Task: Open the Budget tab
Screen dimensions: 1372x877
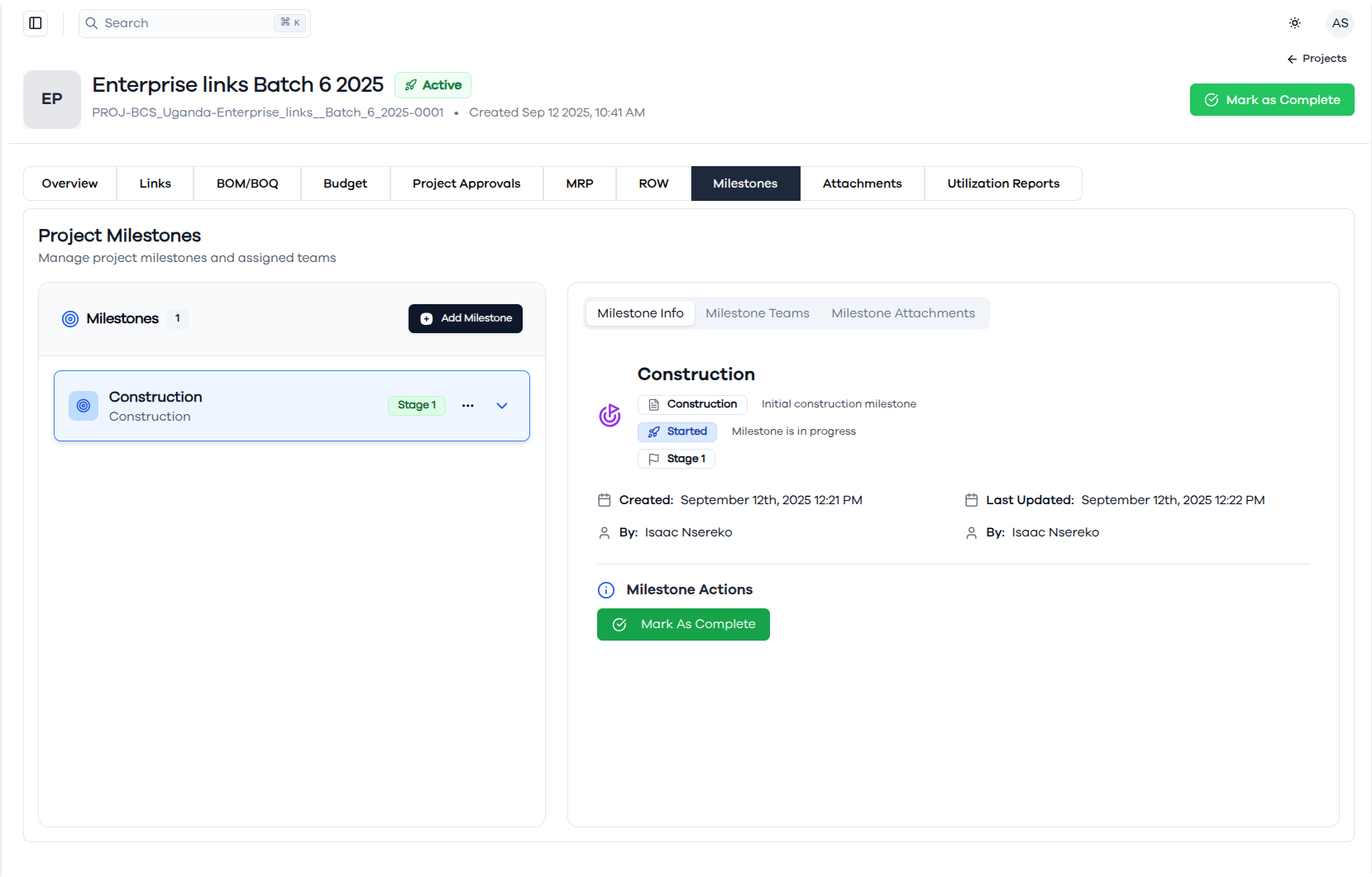Action: pyautogui.click(x=346, y=184)
